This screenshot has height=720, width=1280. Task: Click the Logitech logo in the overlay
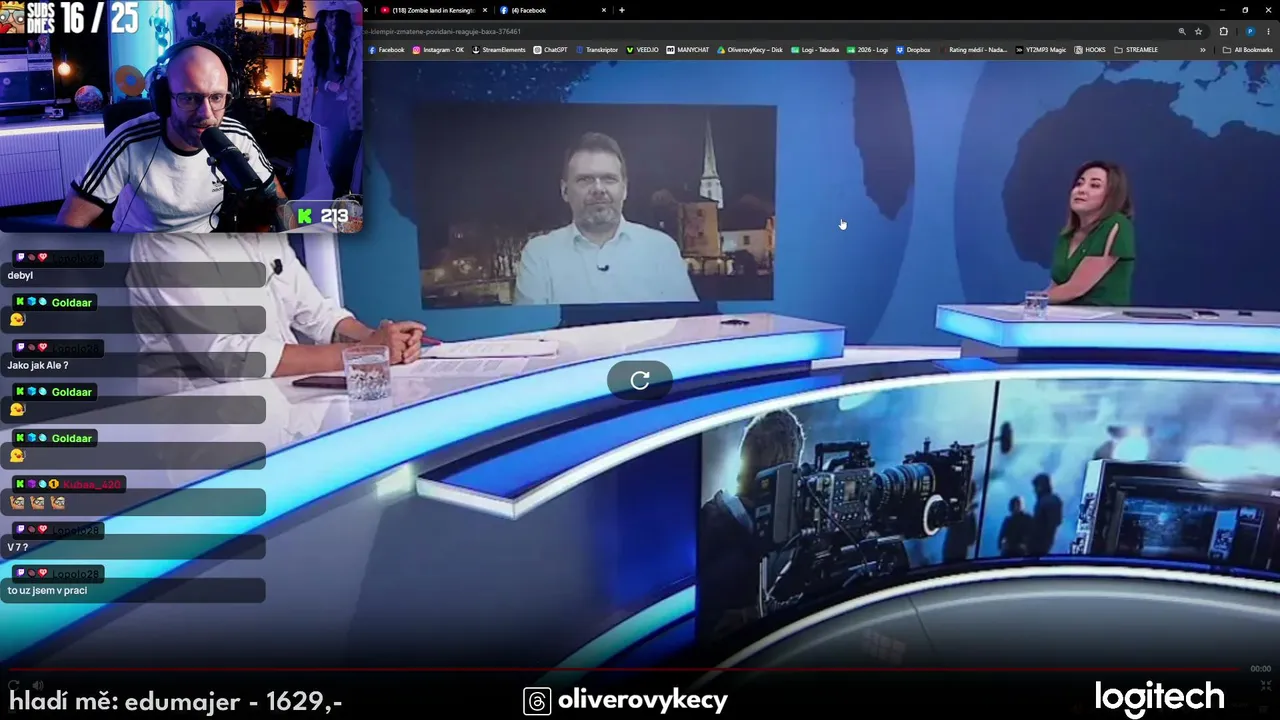[1159, 698]
